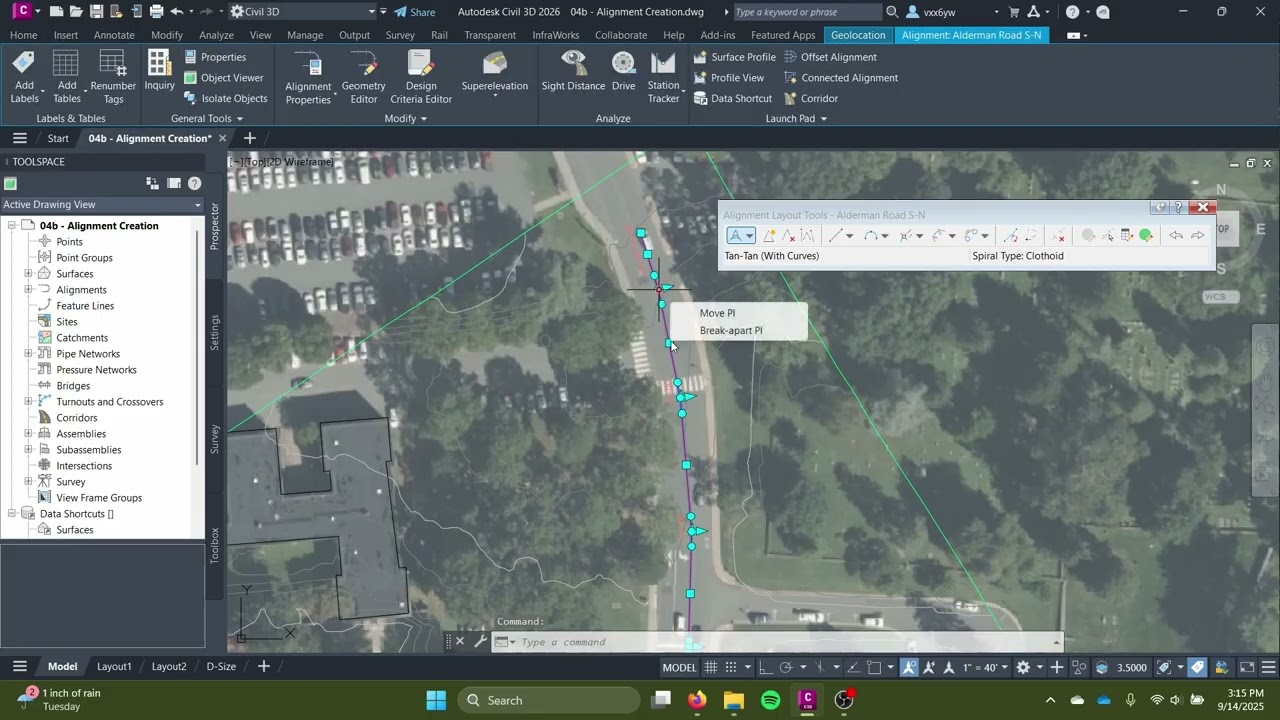
Task: Click the Share button
Action: click(x=414, y=12)
